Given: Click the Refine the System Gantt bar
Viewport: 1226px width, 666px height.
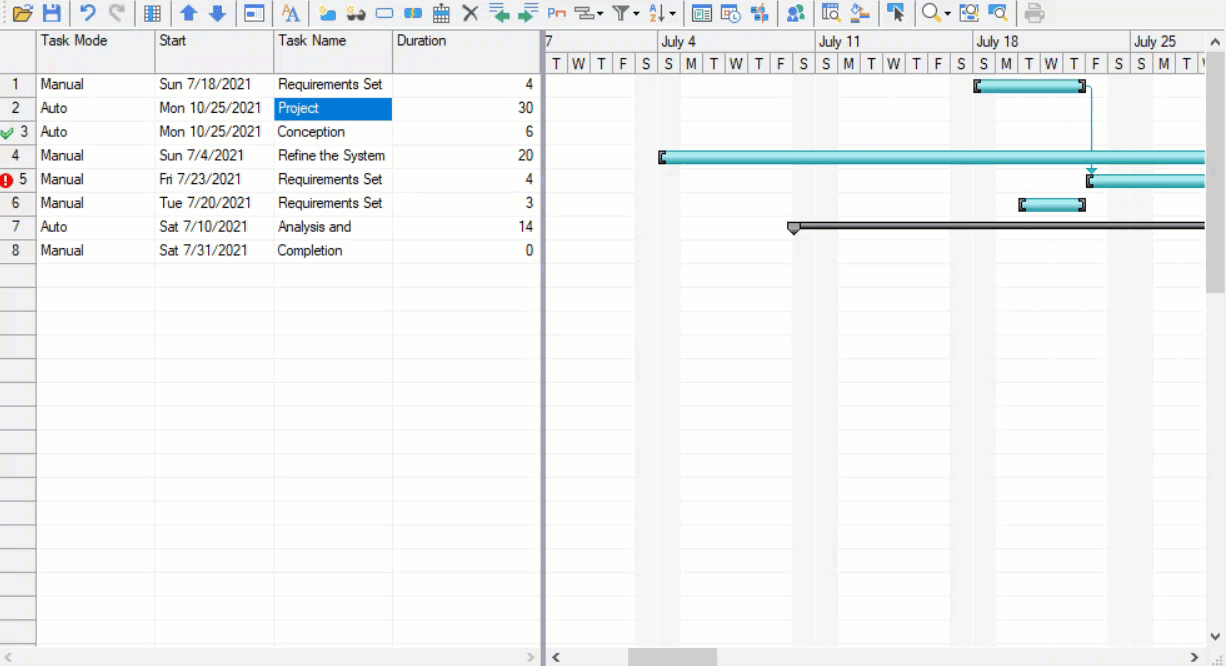Looking at the screenshot, I should tap(930, 157).
